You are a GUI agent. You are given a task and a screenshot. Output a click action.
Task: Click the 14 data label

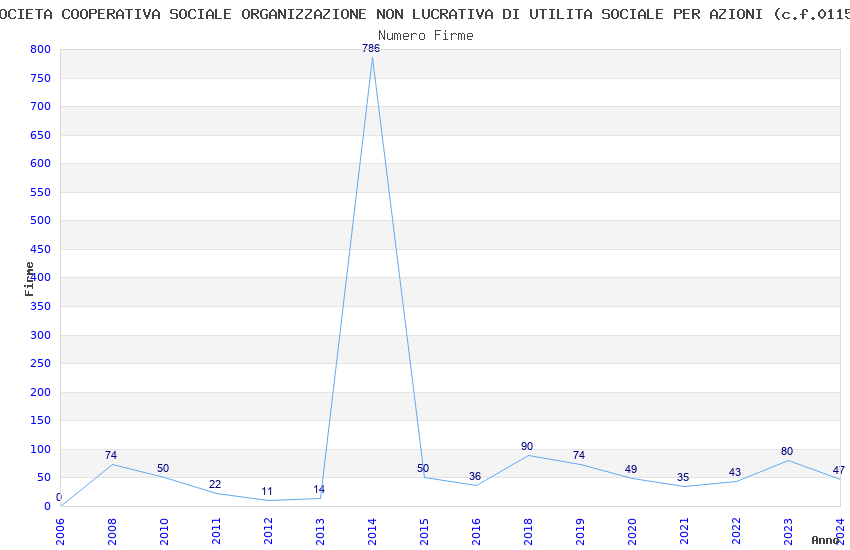pyautogui.click(x=319, y=489)
